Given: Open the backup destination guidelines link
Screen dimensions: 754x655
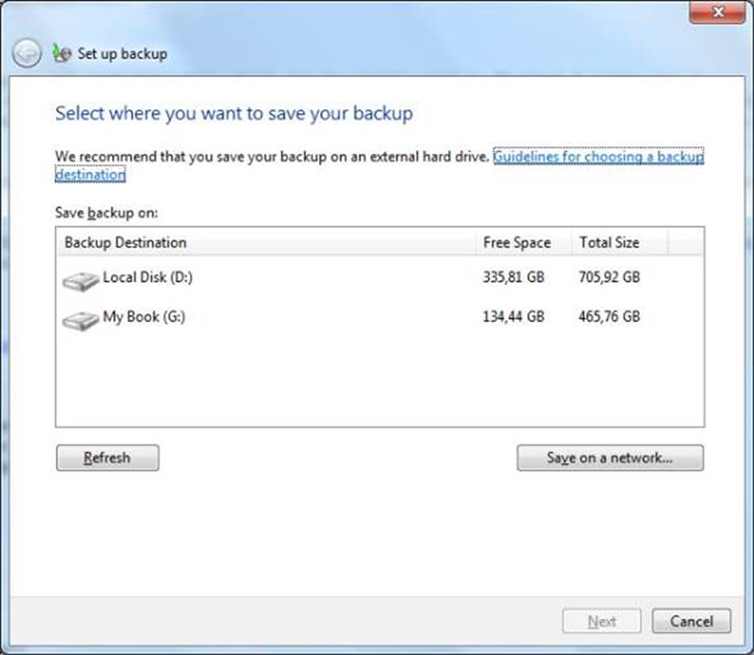Looking at the screenshot, I should (x=598, y=157).
